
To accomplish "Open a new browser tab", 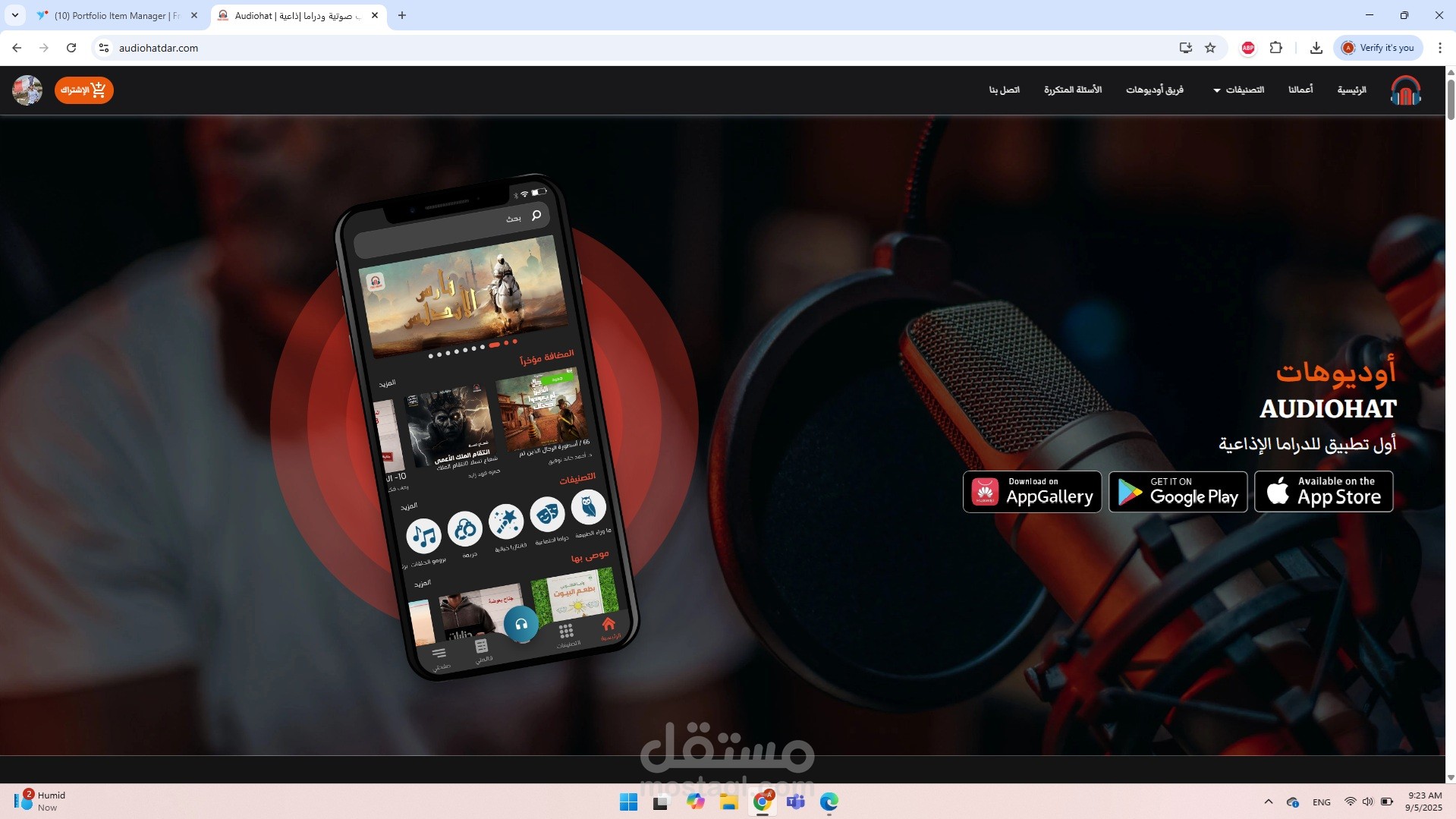I will point(402,15).
